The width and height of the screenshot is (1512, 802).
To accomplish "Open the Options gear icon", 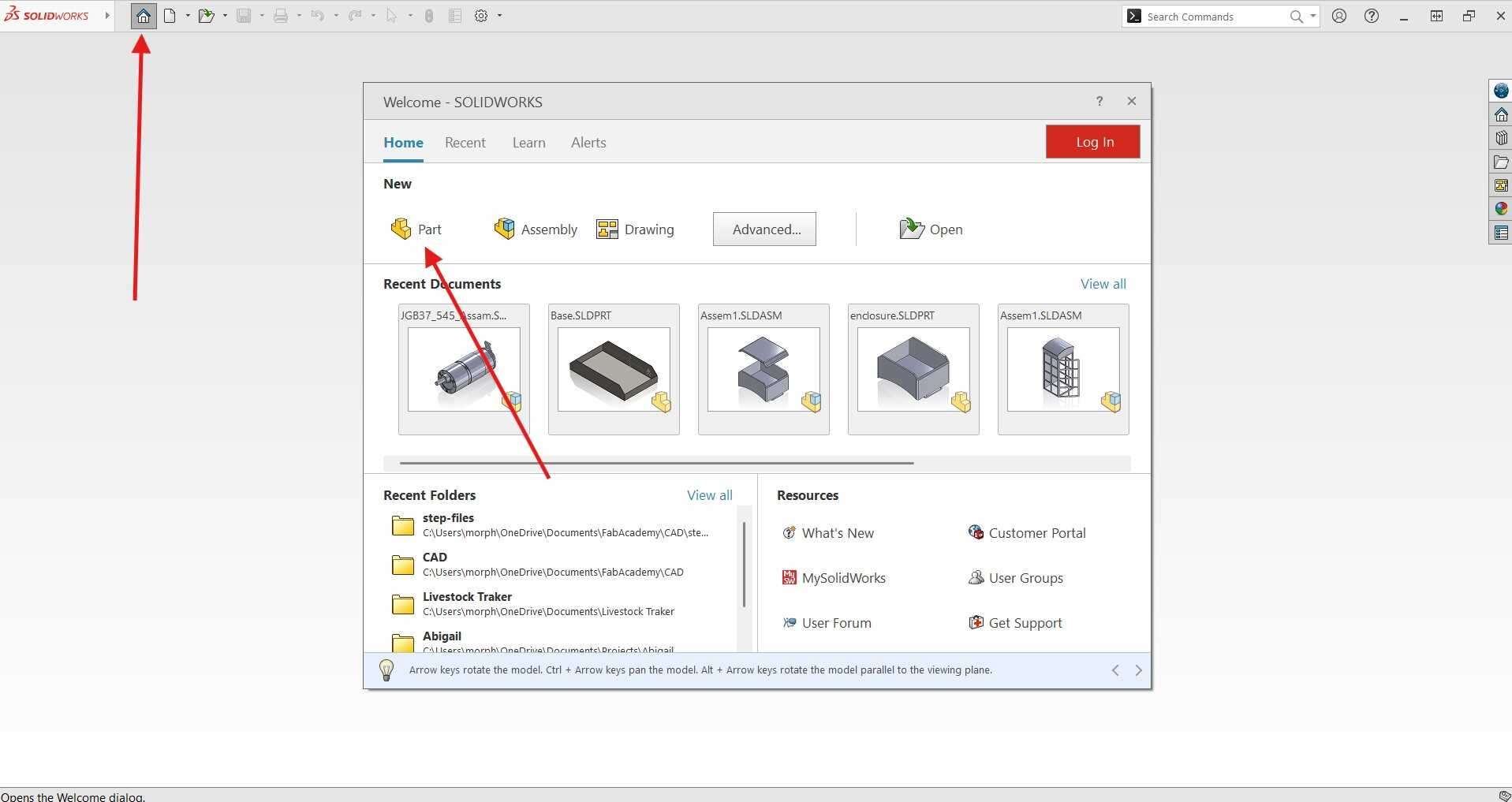I will pos(481,16).
